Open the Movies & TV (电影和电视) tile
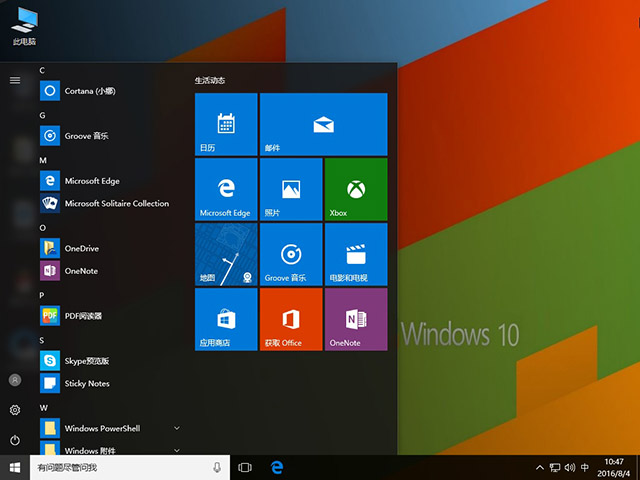Image resolution: width=640 pixels, height=480 pixels. 355,254
